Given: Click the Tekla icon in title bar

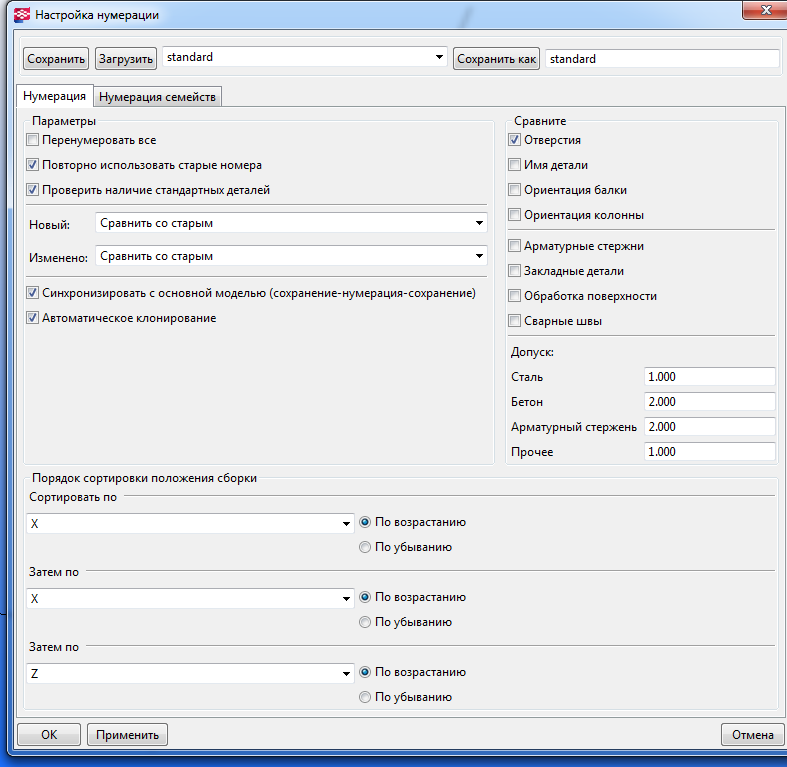Looking at the screenshot, I should [20, 15].
